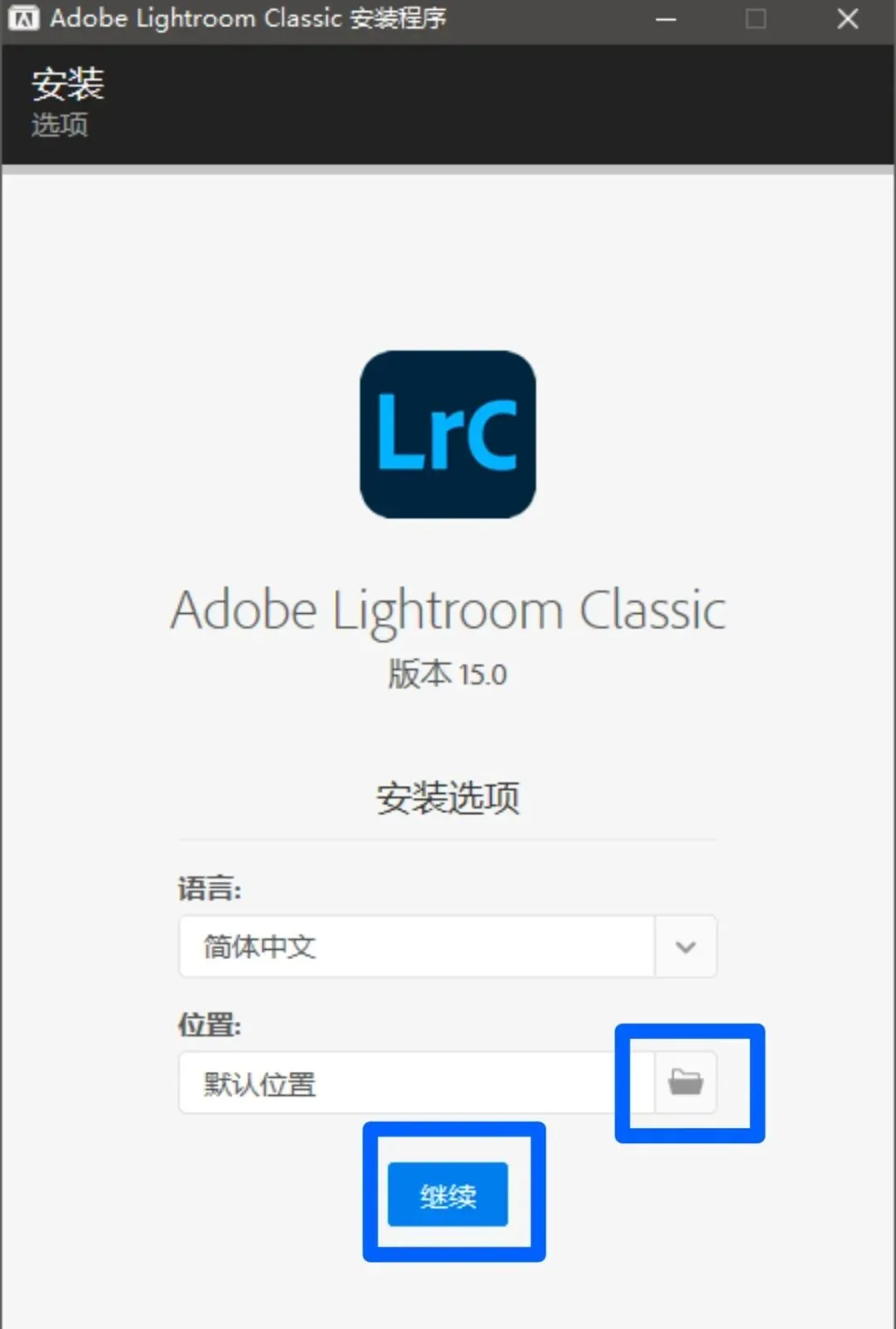
Task: Open the 简体中文 language combo box
Action: coord(447,947)
